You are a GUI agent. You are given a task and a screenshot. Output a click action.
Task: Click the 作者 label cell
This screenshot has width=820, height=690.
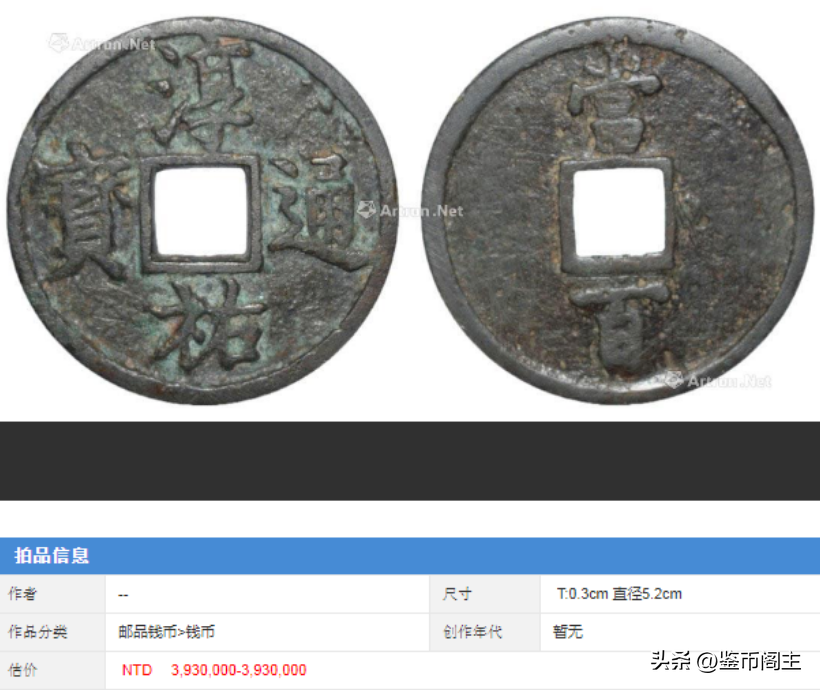[52, 594]
